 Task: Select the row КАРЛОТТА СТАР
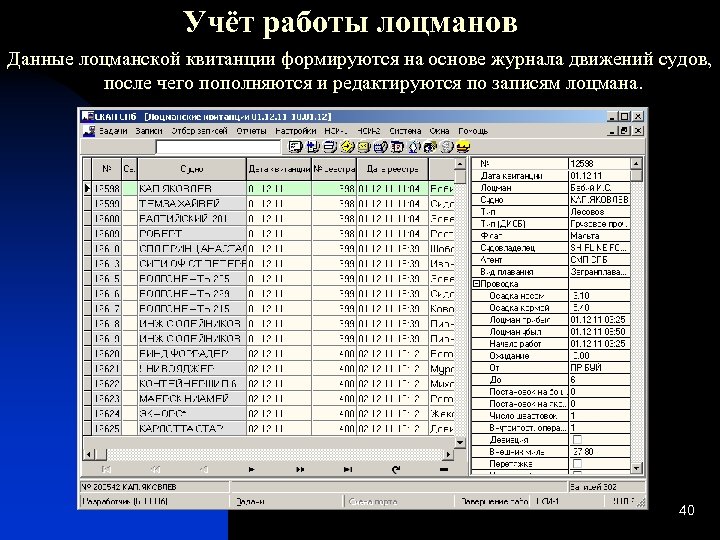tap(269, 428)
